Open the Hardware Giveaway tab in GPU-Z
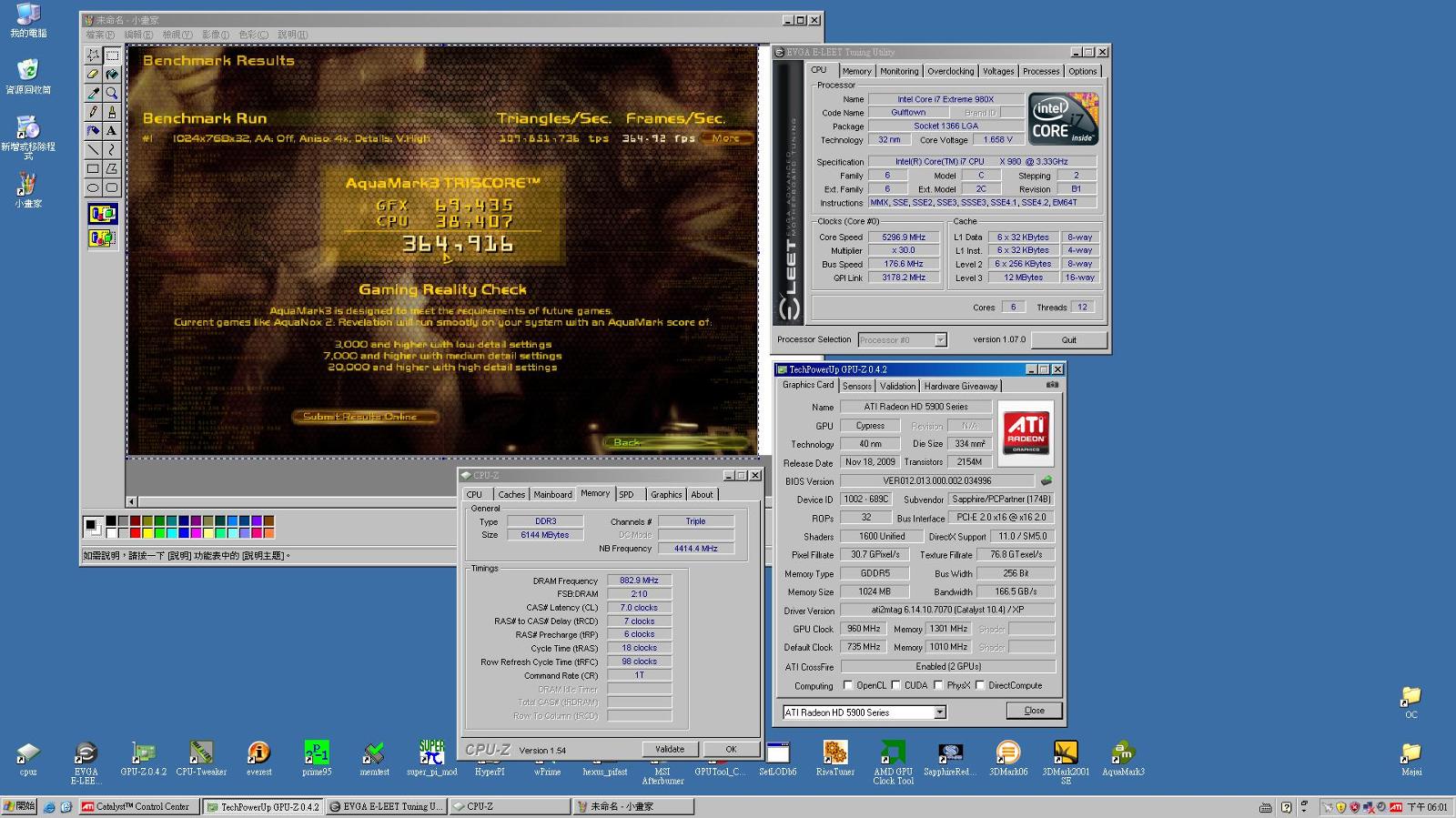1456x818 pixels. point(961,386)
